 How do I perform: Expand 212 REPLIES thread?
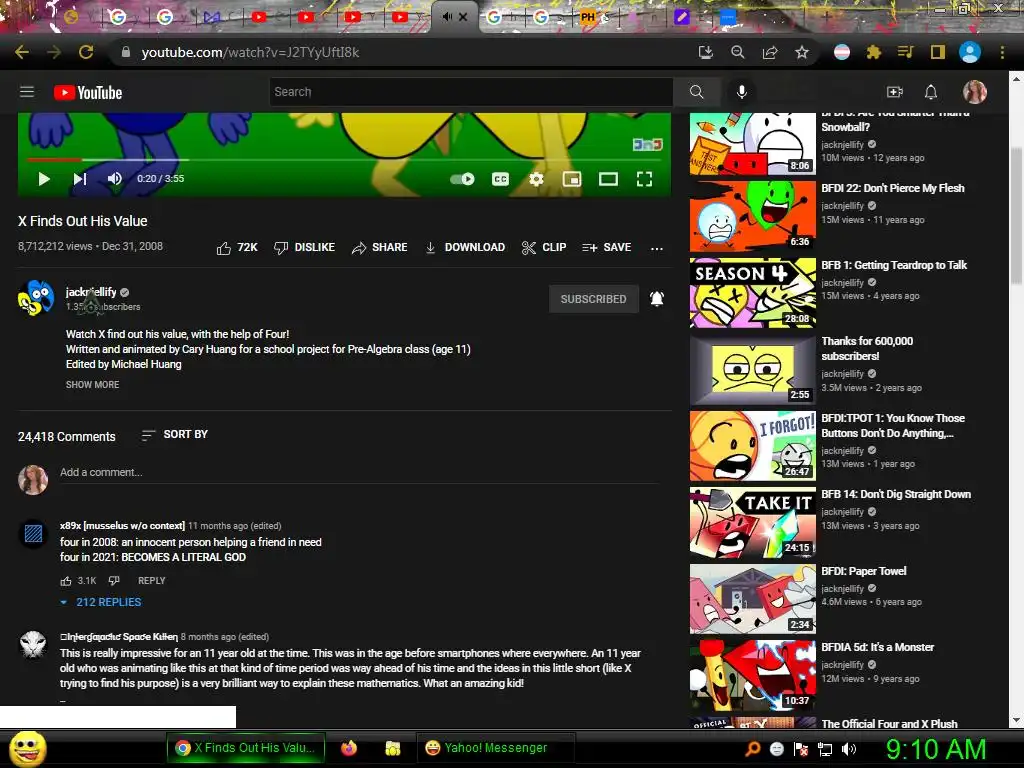(101, 602)
